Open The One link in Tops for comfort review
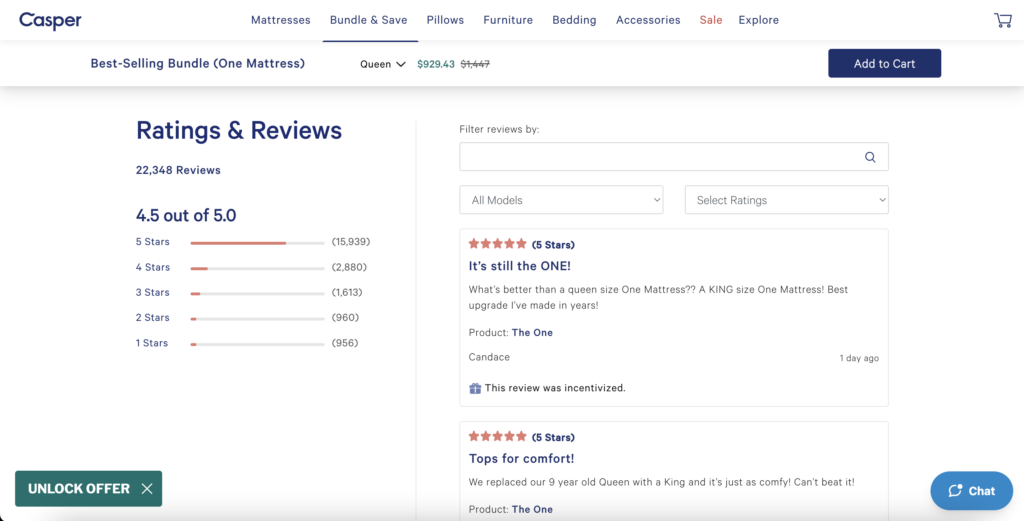The width and height of the screenshot is (1024, 521). coord(532,509)
